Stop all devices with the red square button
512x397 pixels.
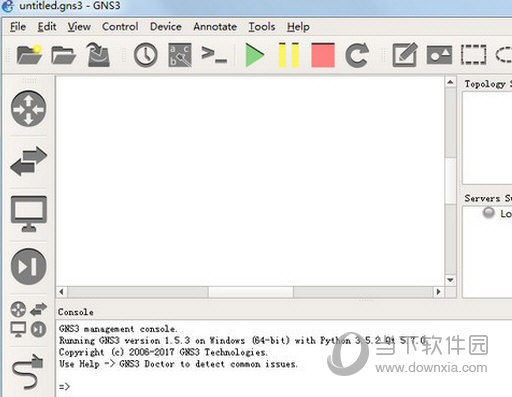point(323,55)
